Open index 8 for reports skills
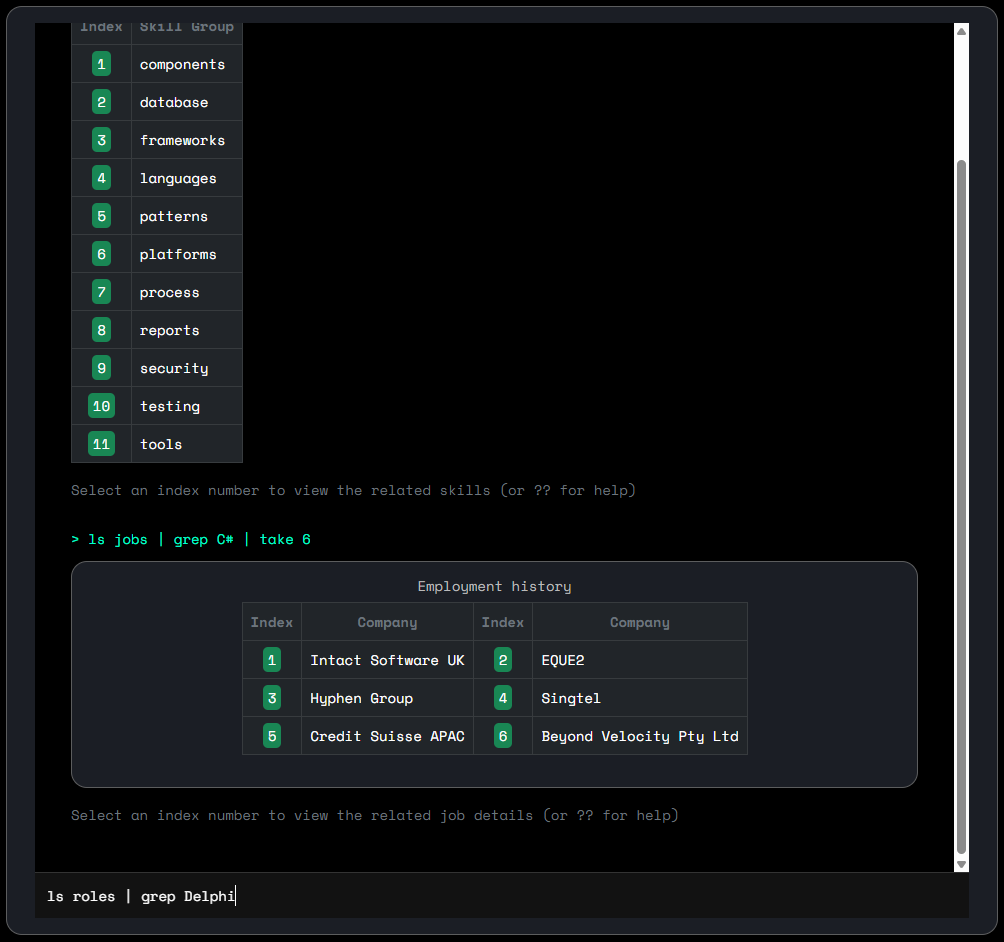Screen dimensions: 1004x942 pyautogui.click(x=101, y=330)
